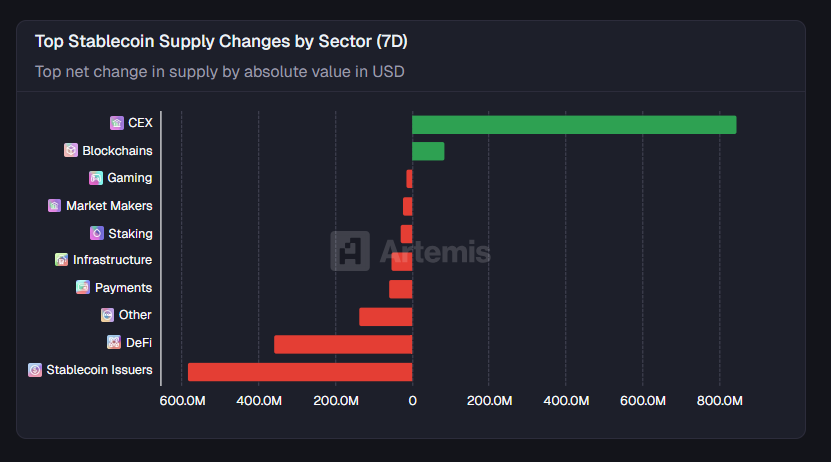
Task: Click the red Payments bar
Action: point(400,289)
